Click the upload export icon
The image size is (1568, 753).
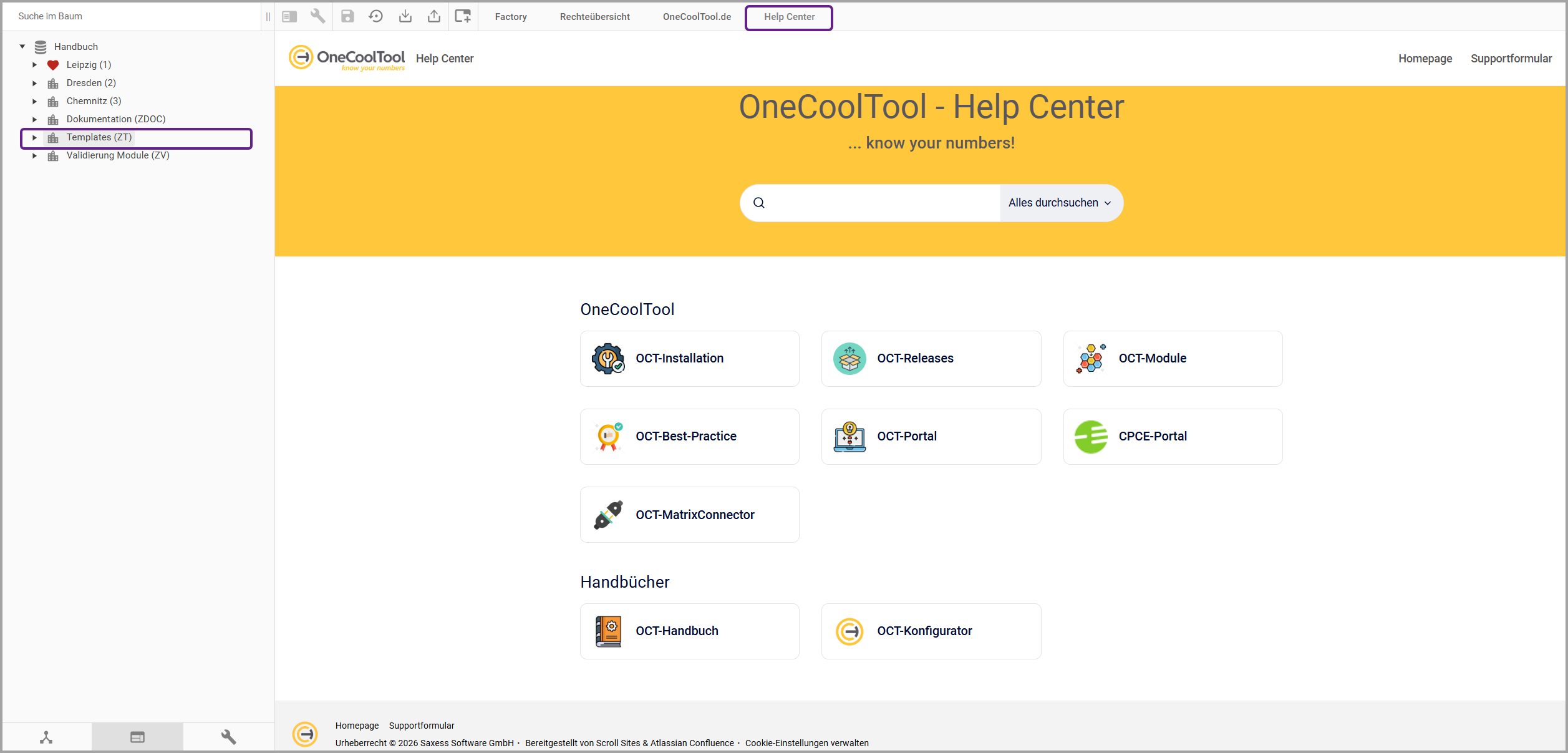434,17
